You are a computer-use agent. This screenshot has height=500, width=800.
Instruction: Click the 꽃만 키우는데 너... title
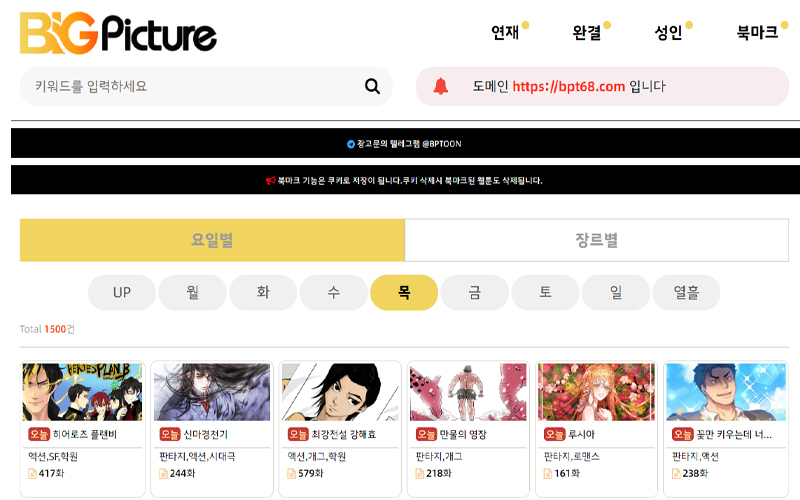734,435
